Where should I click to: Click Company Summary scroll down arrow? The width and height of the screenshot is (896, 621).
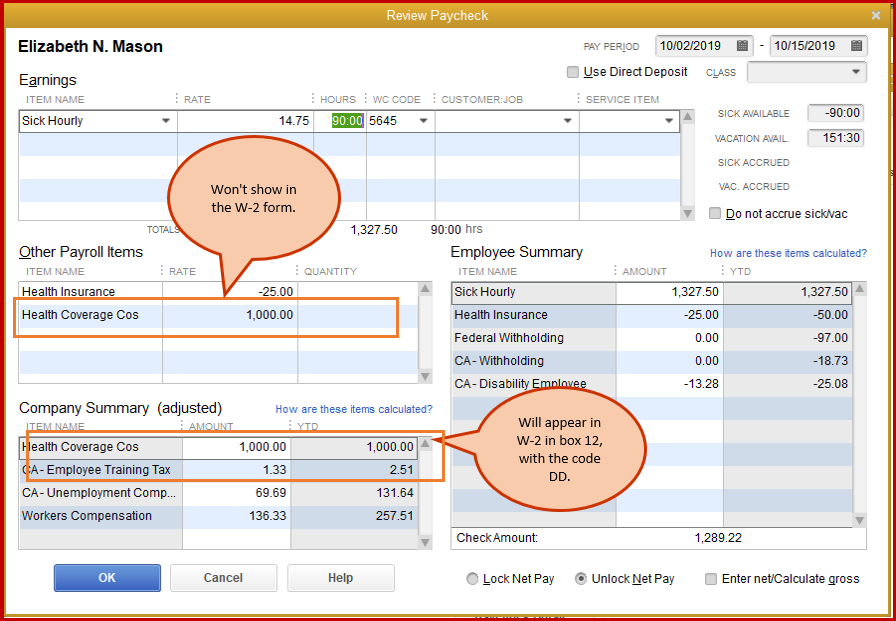point(425,542)
